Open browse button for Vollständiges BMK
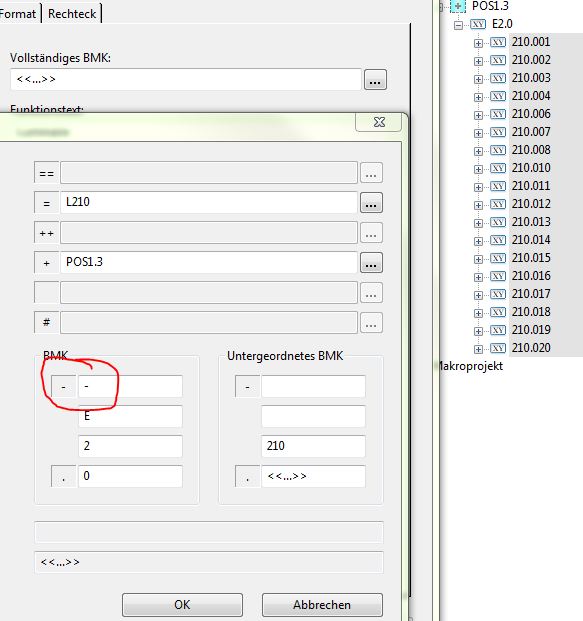The image size is (583, 621). pos(375,80)
